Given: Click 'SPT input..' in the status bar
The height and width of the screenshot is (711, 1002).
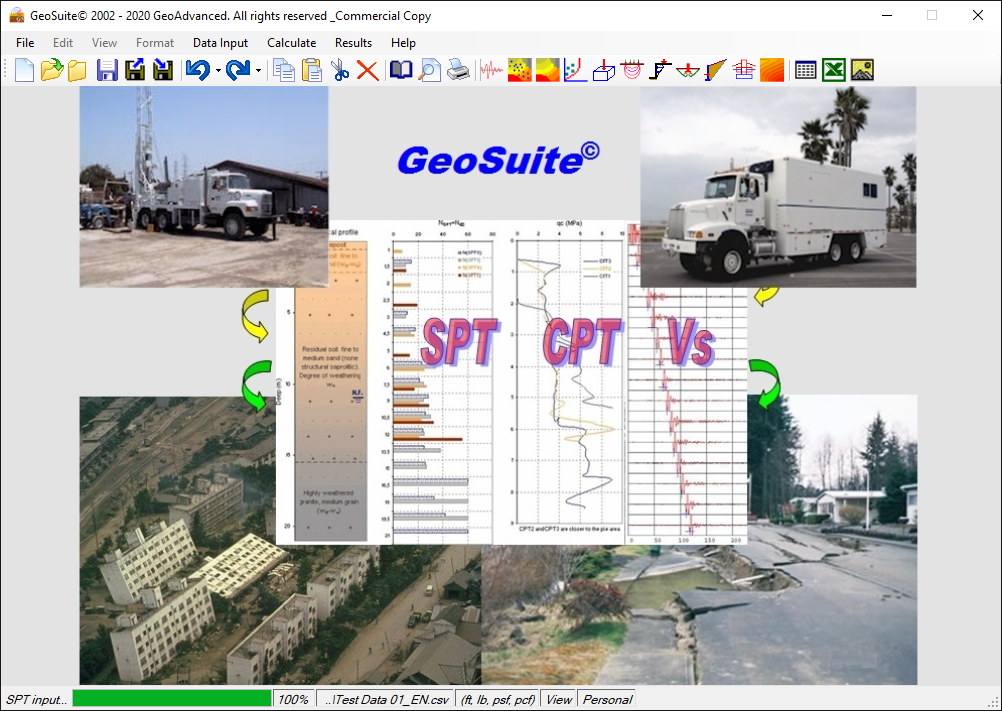Looking at the screenshot, I should click(x=36, y=700).
